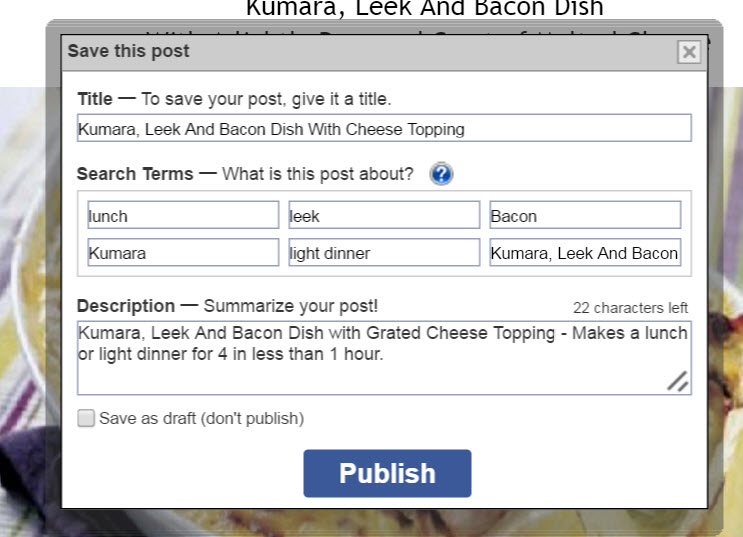
Task: Click the background recipe page heading
Action: pos(424,9)
